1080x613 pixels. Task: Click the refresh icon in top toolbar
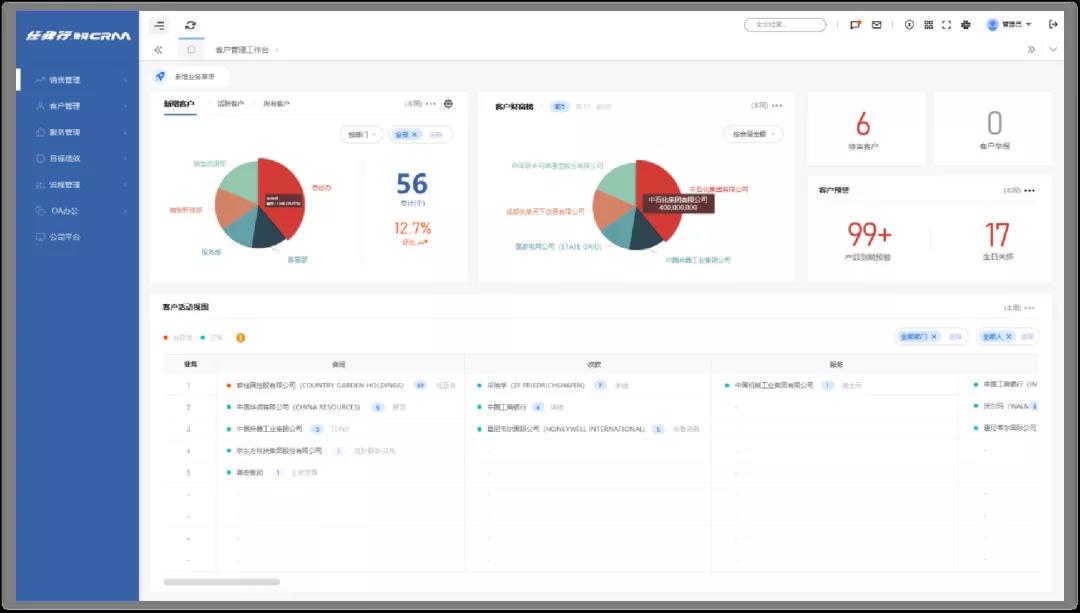191,25
